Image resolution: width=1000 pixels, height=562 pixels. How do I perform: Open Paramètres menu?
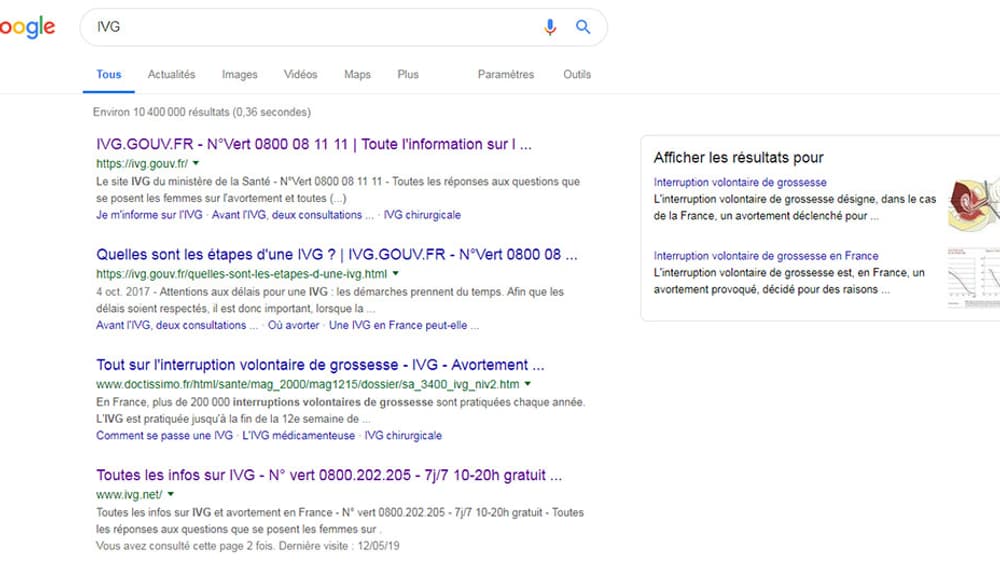506,74
